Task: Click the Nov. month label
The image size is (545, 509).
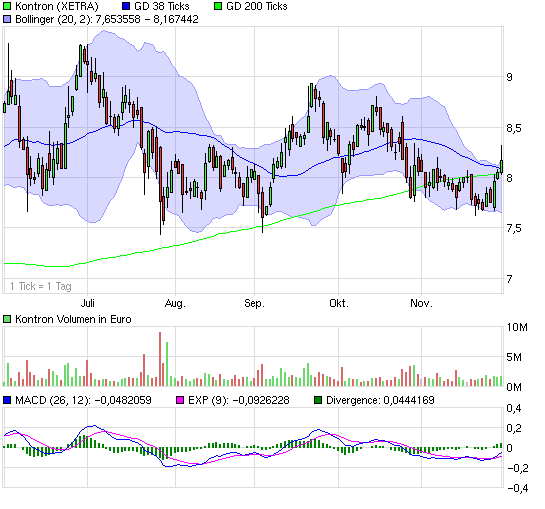Action: [422, 303]
